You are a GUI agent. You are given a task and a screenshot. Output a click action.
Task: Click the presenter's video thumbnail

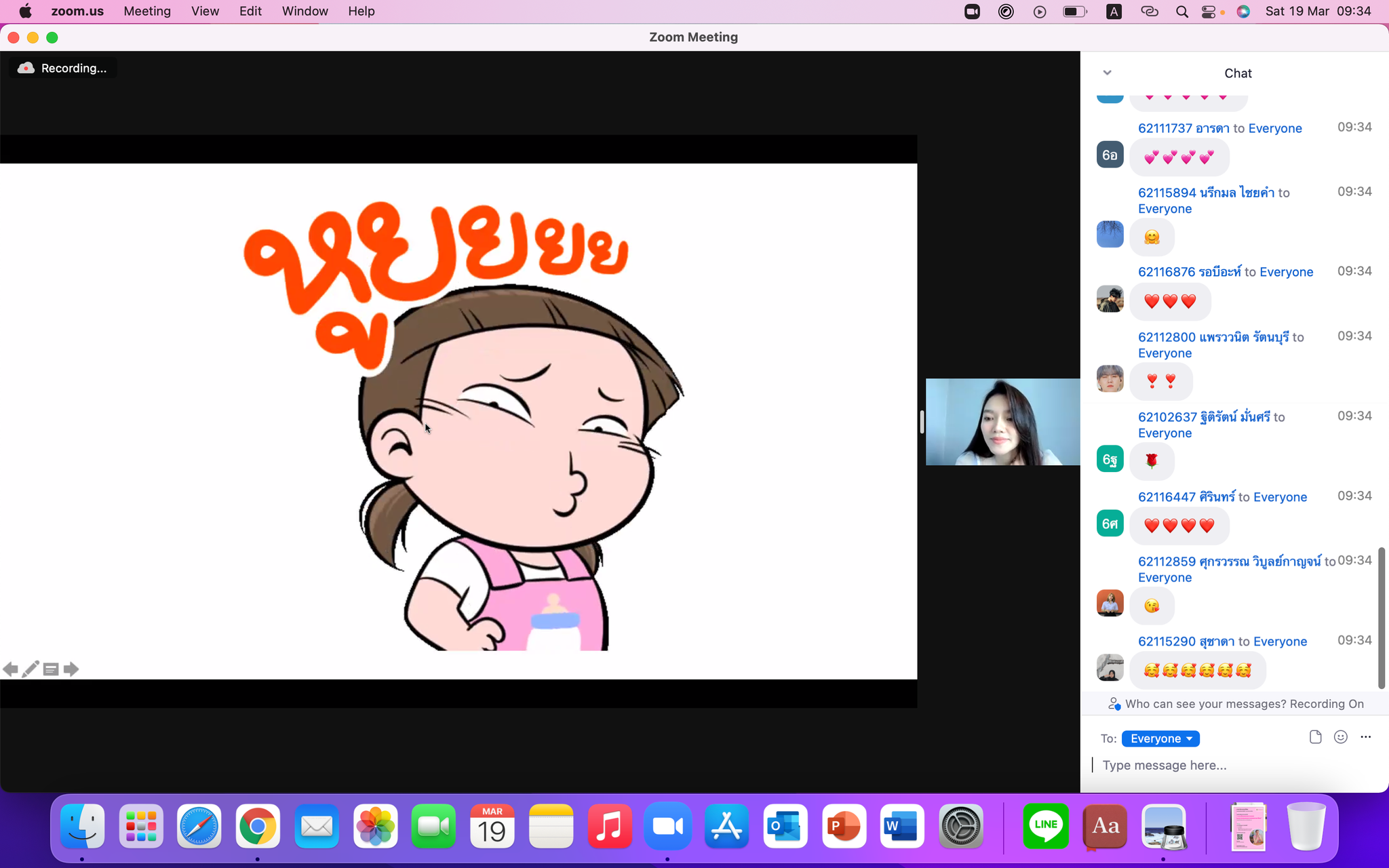pyautogui.click(x=1002, y=422)
